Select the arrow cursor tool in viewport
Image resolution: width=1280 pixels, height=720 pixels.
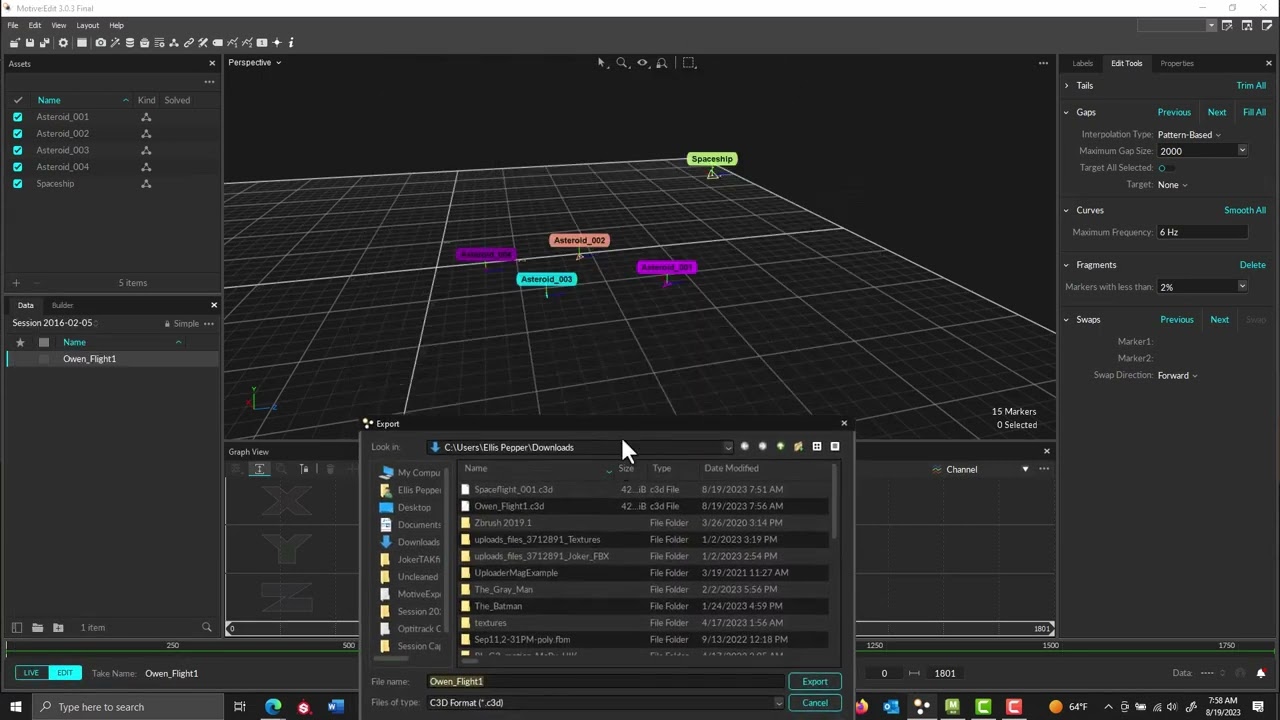(602, 63)
